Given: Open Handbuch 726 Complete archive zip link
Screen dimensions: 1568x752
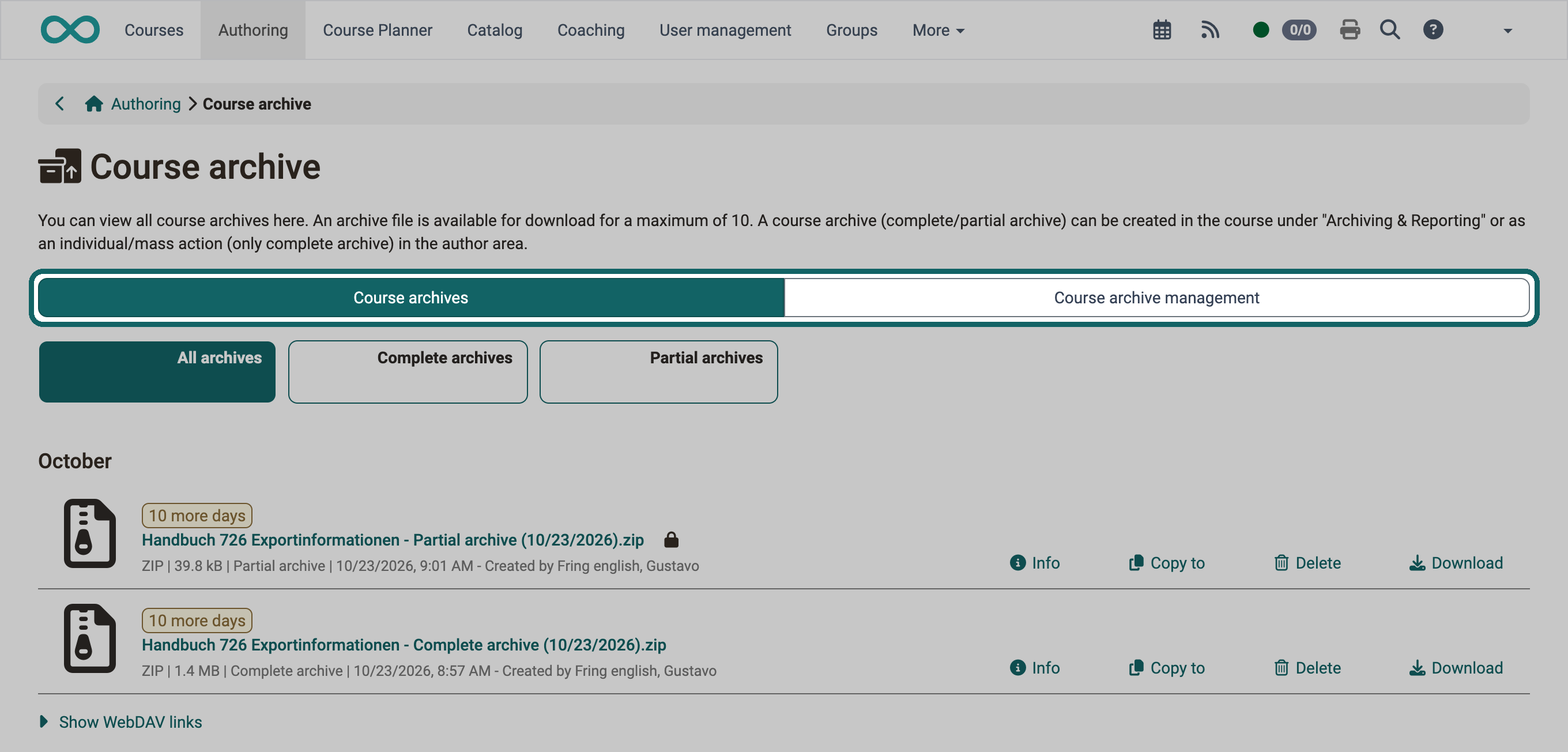Looking at the screenshot, I should [x=404, y=645].
